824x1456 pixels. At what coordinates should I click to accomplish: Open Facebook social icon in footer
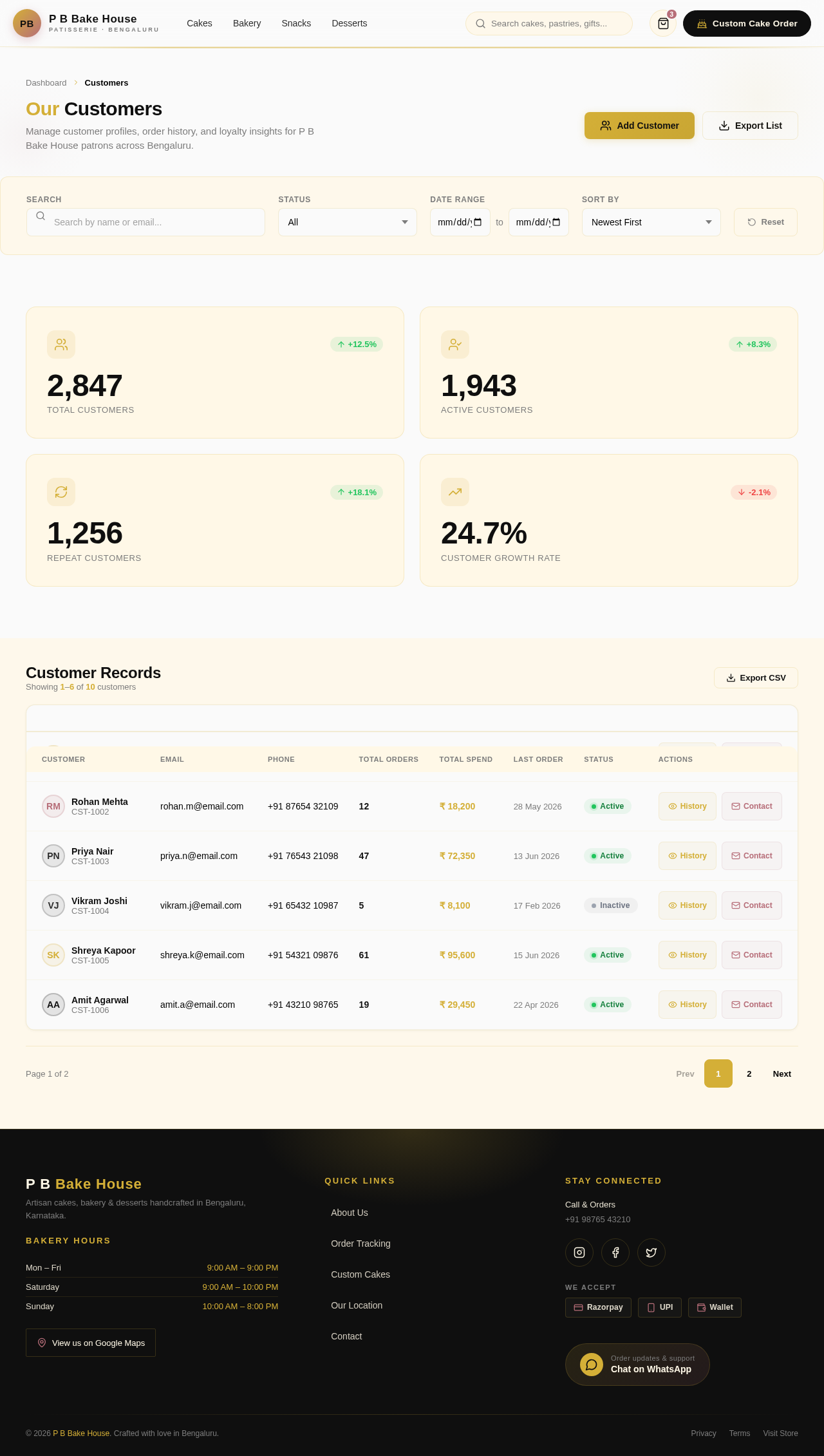(615, 1253)
